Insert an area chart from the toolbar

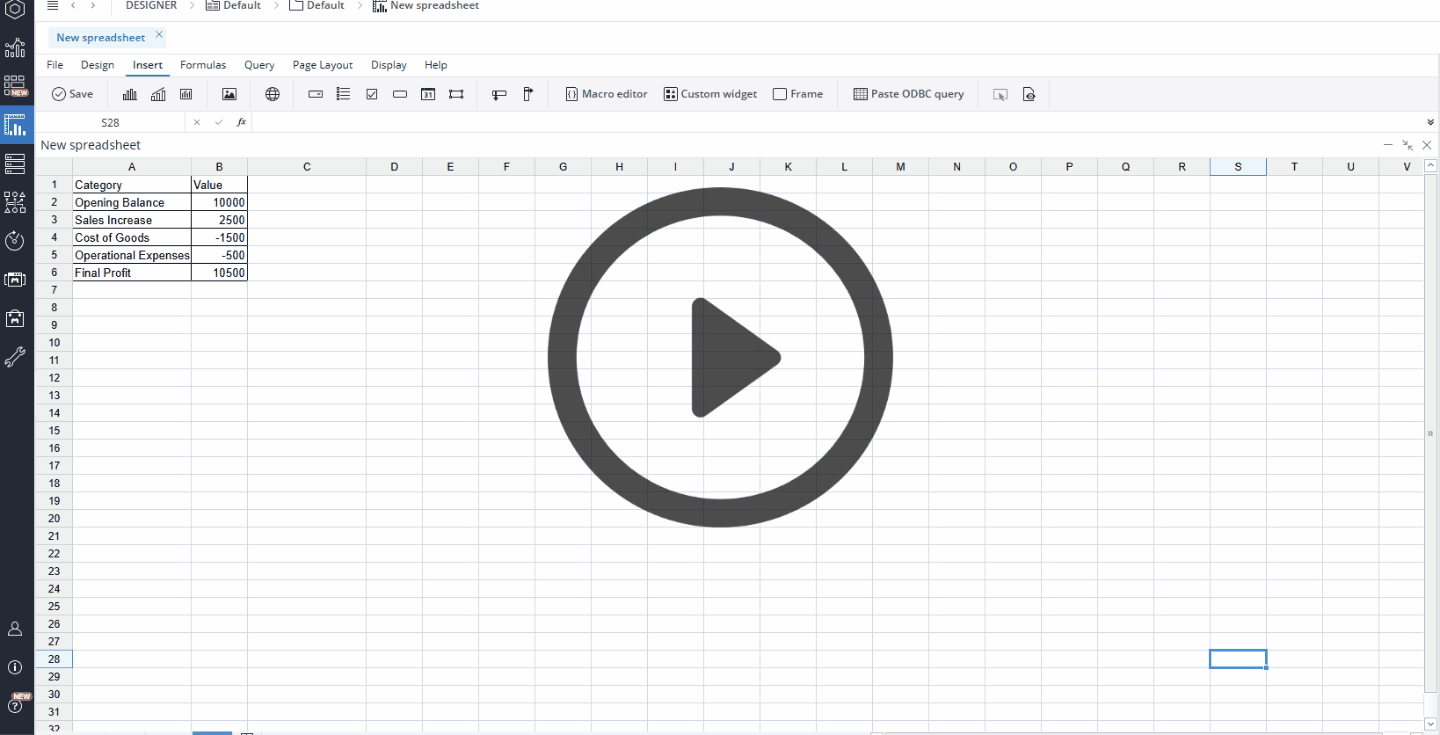[157, 93]
